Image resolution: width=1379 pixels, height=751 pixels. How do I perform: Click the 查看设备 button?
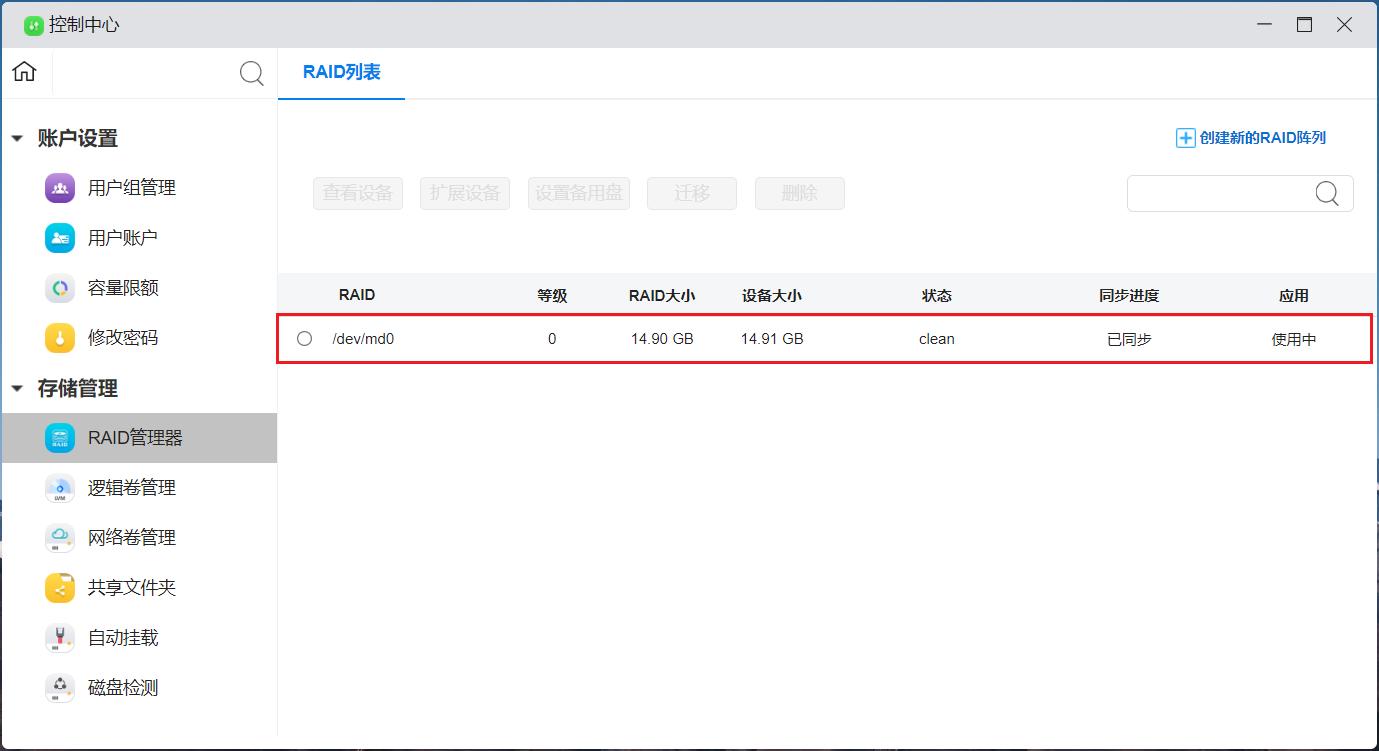tap(357, 194)
